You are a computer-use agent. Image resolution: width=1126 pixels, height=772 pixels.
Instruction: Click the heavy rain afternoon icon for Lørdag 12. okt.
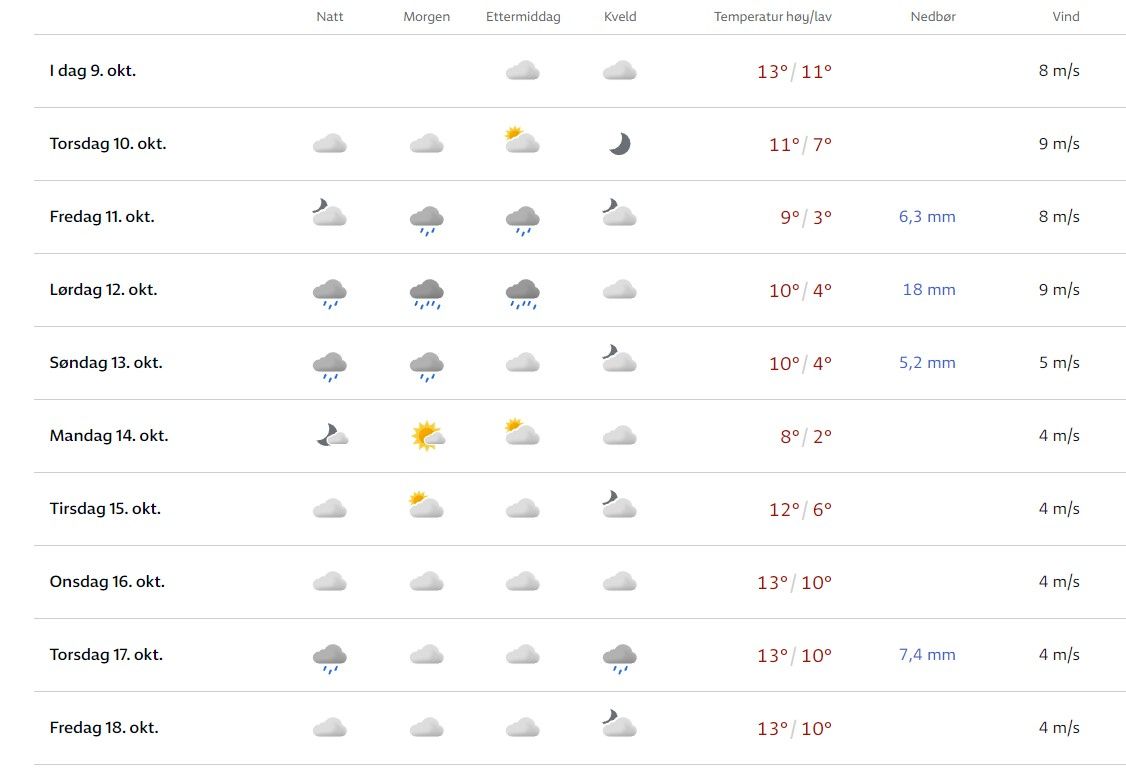click(523, 292)
